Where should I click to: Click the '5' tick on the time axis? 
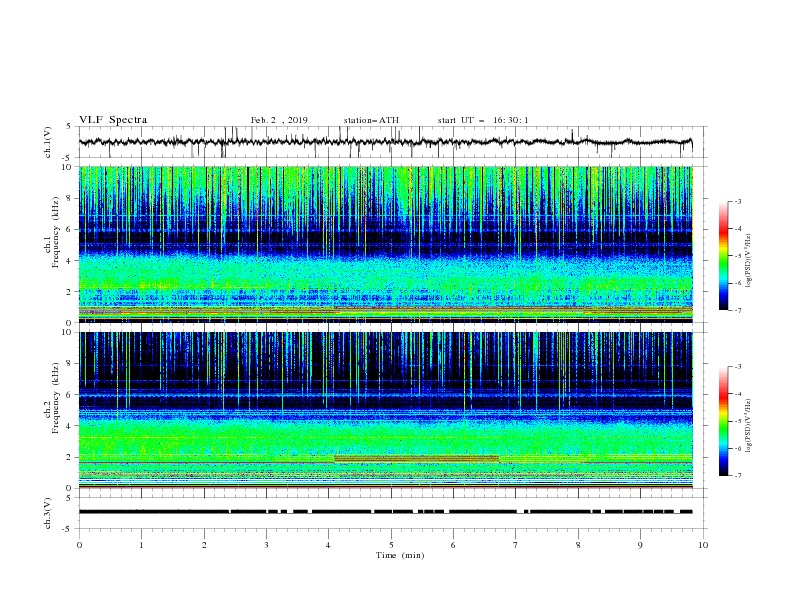[391, 545]
